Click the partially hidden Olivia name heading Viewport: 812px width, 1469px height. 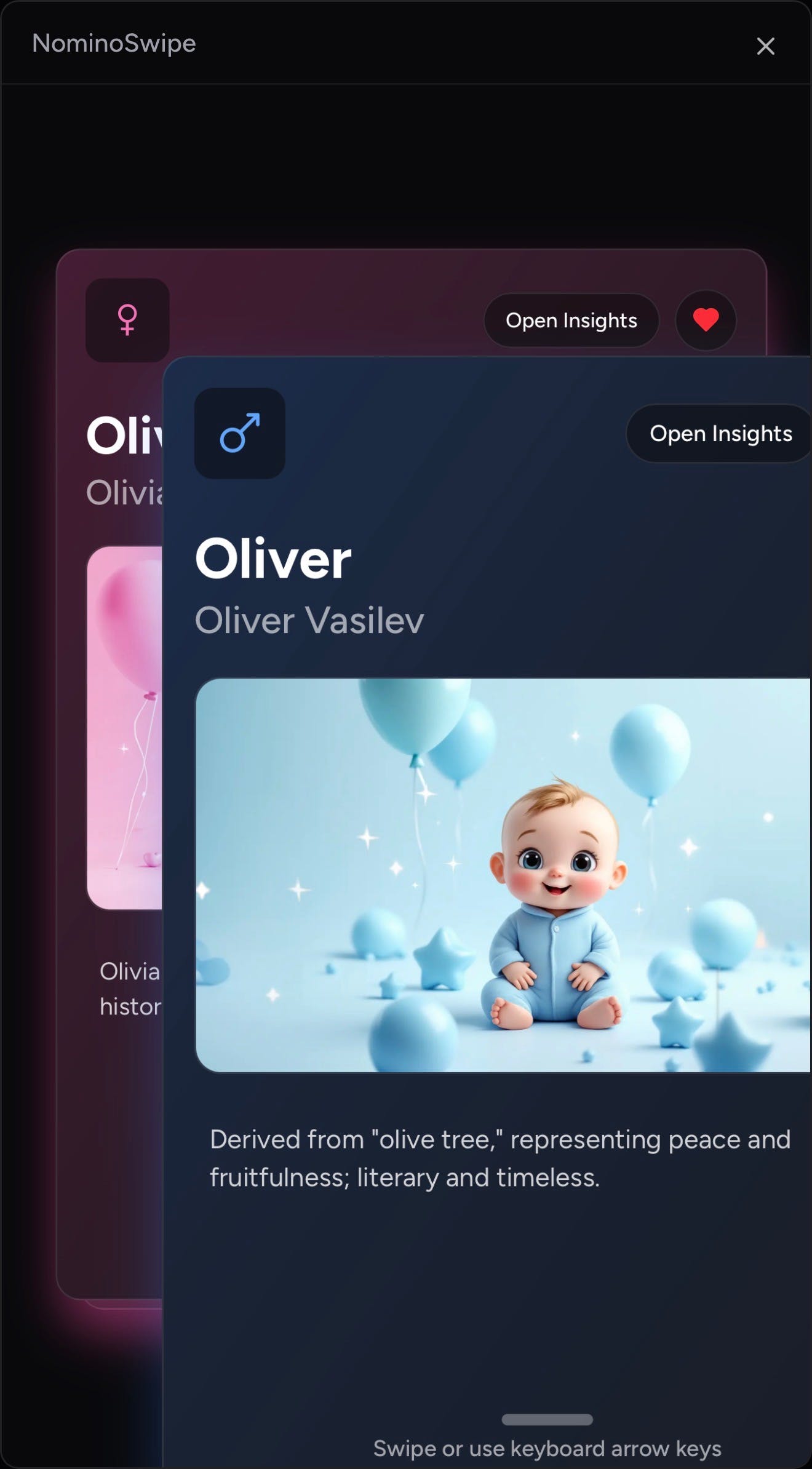[125, 435]
